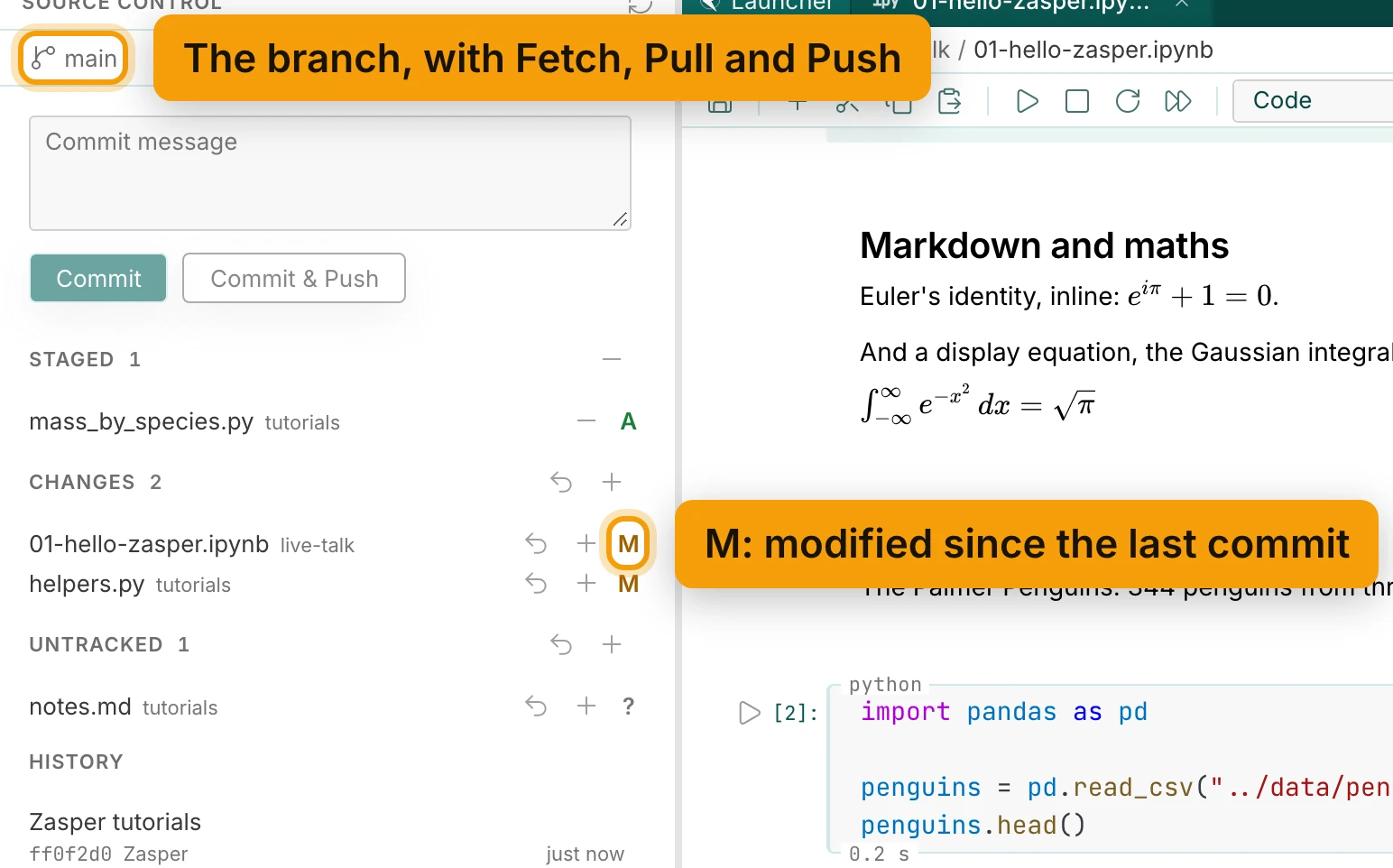
Task: Stage helpers.py with its plus icon
Action: click(586, 584)
